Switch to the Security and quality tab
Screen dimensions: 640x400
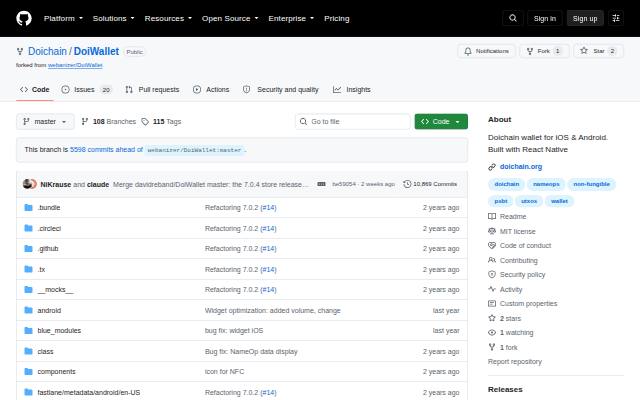281,89
